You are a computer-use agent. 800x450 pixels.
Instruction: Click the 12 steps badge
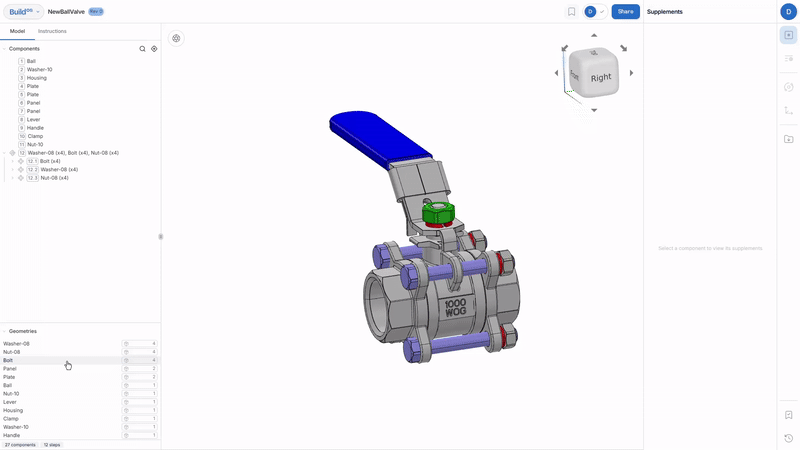point(52,445)
